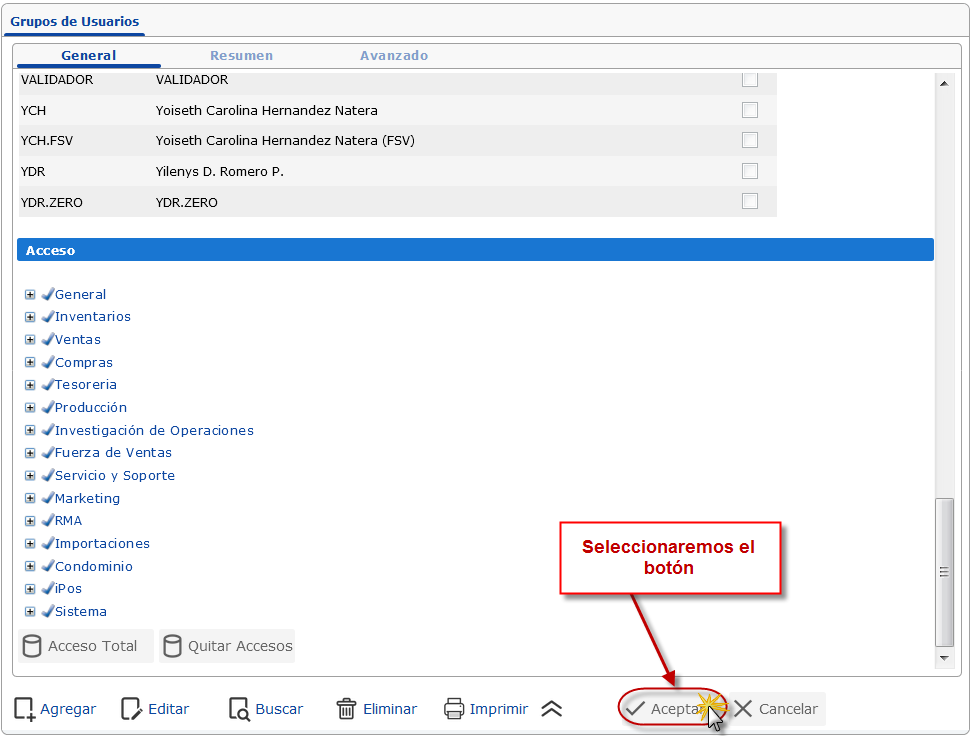972x736 pixels.
Task: Click the Acceso section header bar
Action: coord(475,250)
